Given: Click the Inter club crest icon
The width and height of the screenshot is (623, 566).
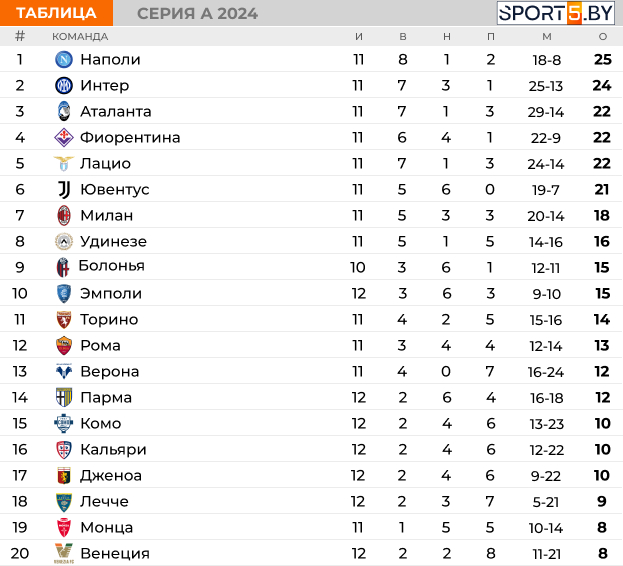Looking at the screenshot, I should [x=64, y=85].
